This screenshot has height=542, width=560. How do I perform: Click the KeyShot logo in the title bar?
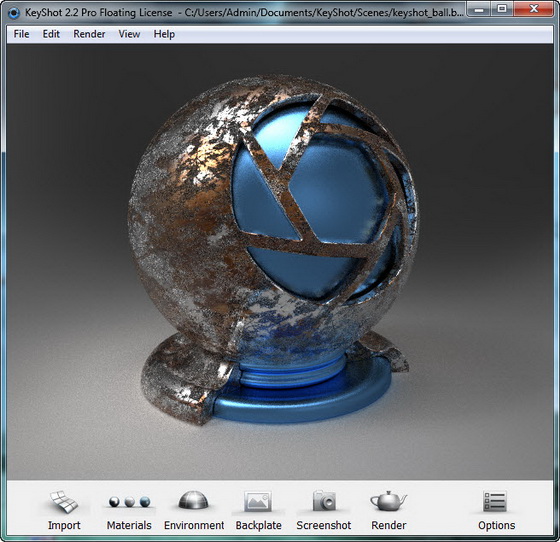point(14,13)
